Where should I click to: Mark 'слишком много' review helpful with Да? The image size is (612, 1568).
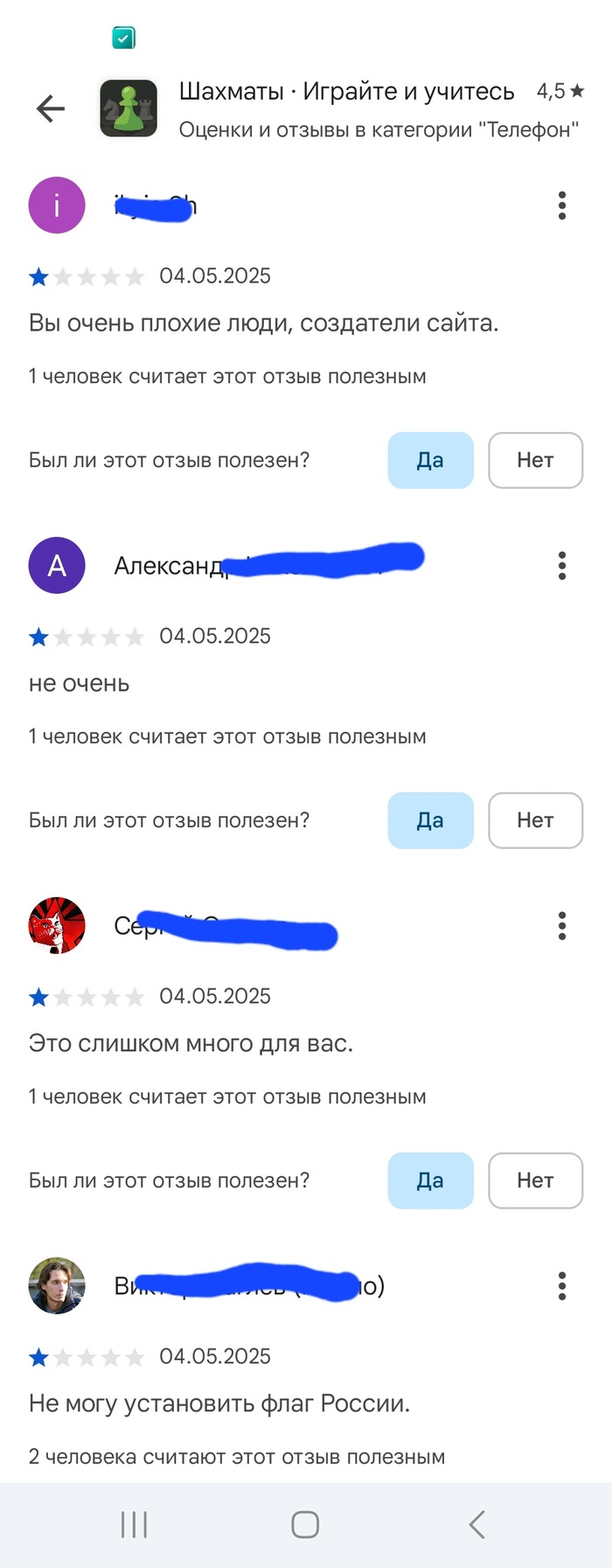[430, 1181]
